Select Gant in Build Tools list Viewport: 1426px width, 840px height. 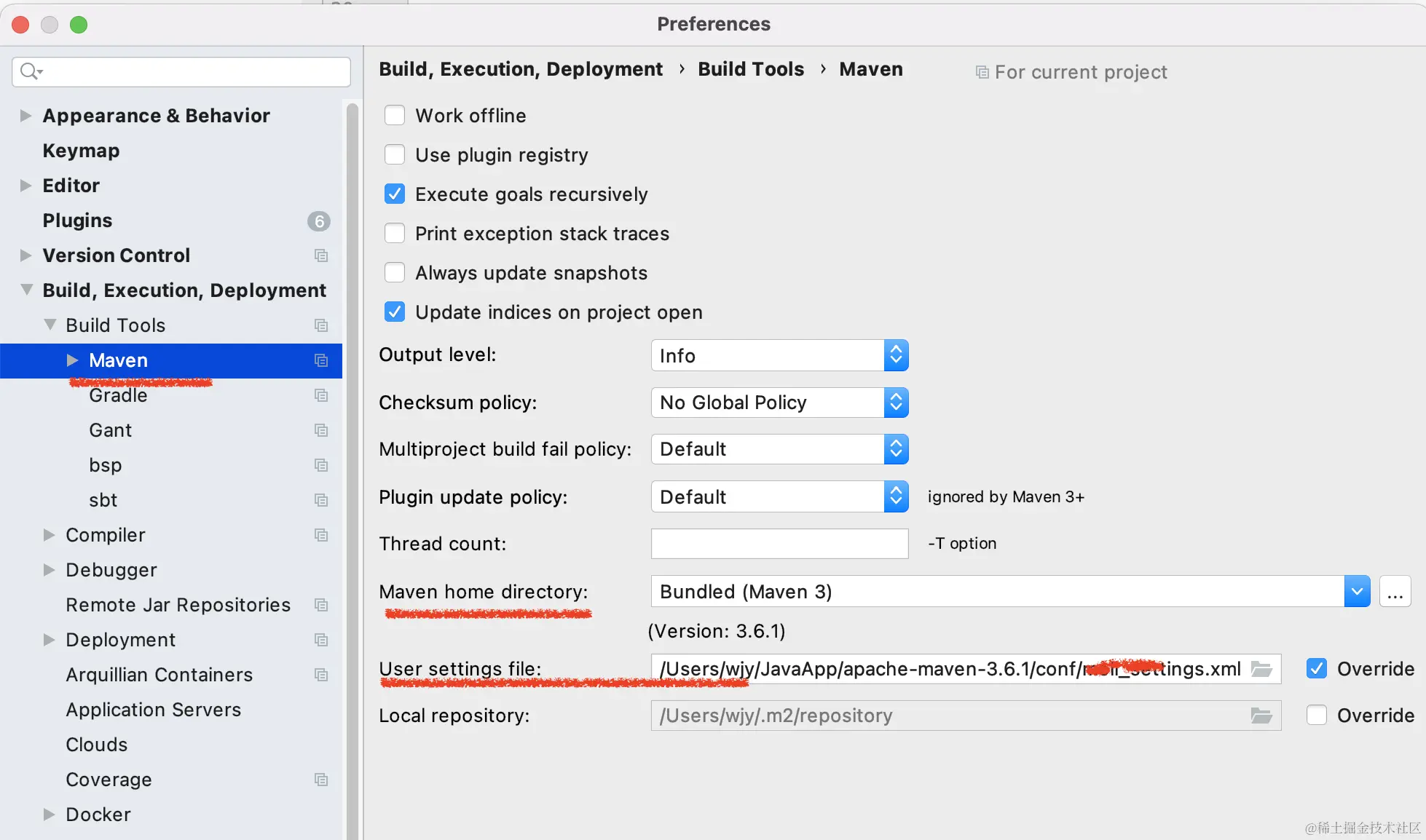[x=111, y=430]
